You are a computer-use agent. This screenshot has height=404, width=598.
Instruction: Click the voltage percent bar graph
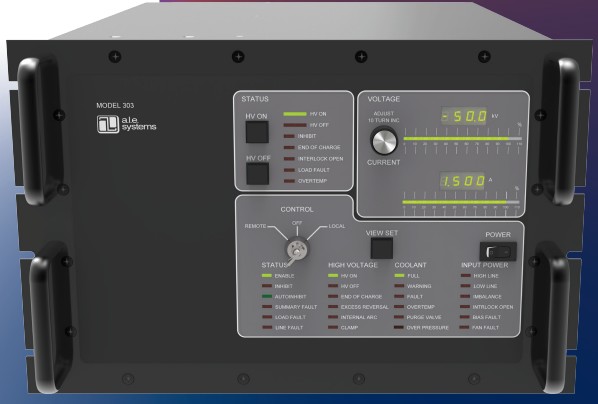tap(463, 139)
